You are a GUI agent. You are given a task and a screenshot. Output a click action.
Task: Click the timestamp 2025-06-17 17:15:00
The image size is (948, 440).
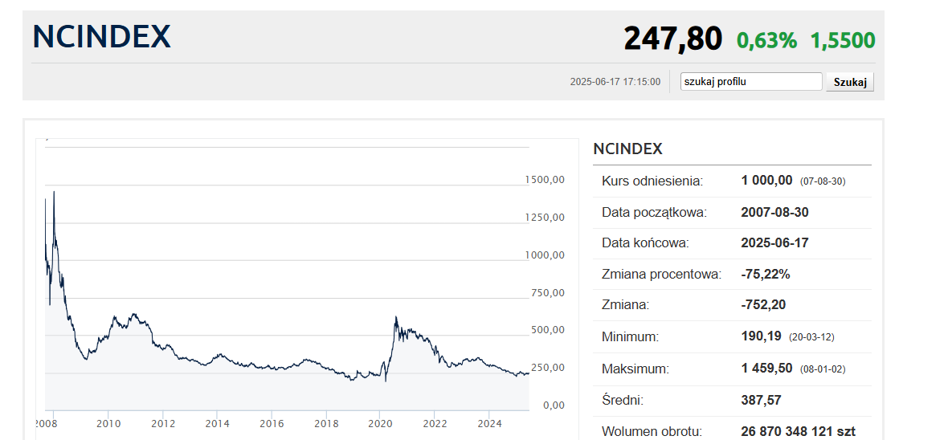615,82
